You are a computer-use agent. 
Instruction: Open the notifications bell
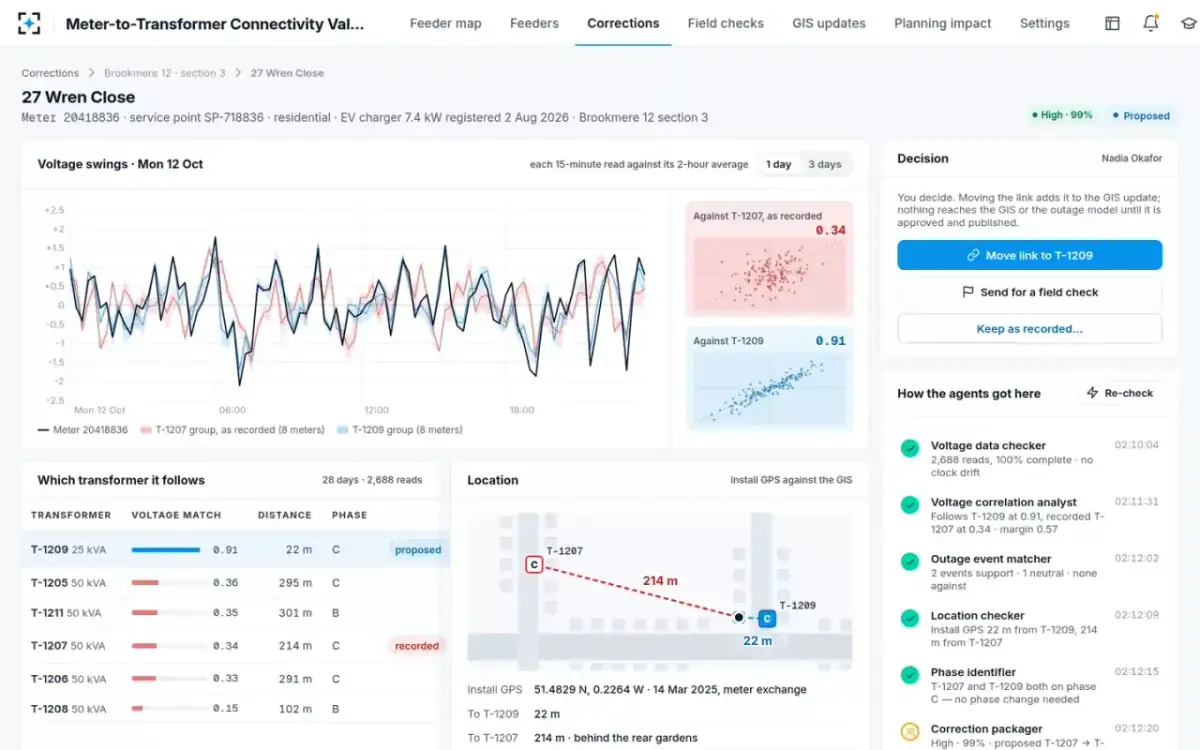[1150, 23]
